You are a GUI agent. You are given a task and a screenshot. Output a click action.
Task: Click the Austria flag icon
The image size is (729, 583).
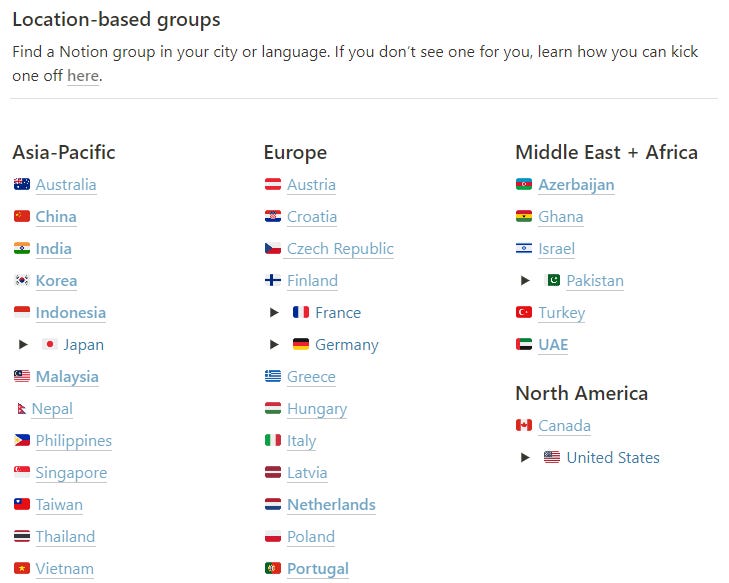click(x=273, y=184)
